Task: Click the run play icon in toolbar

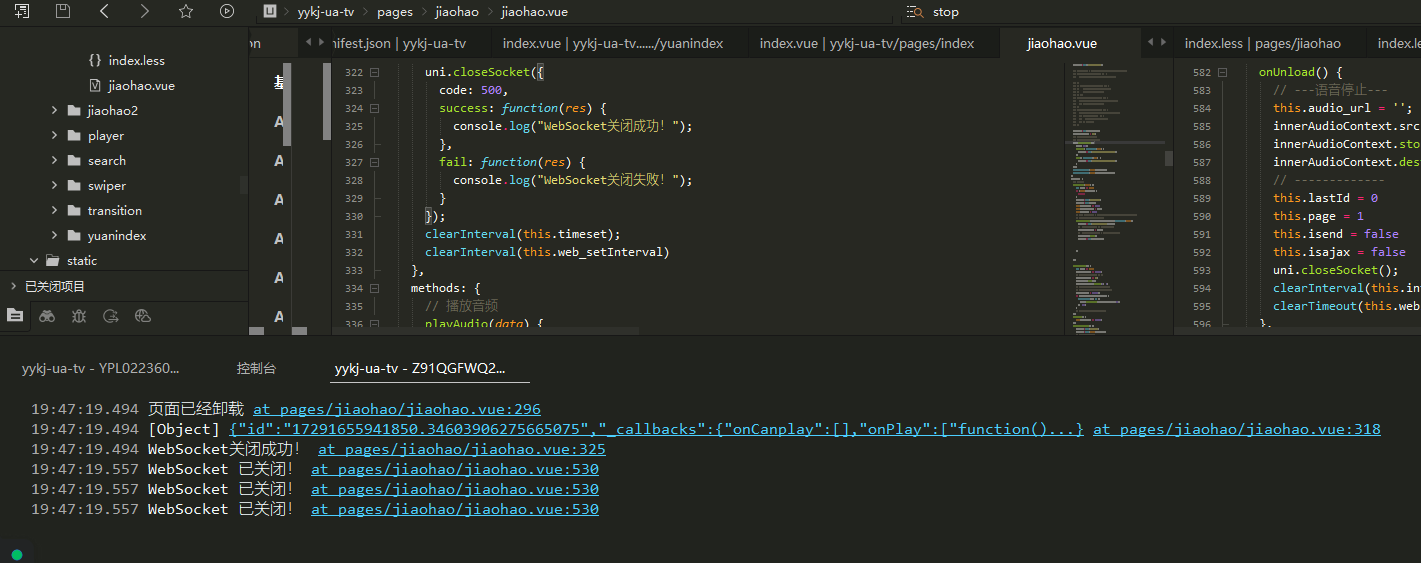Action: click(227, 12)
